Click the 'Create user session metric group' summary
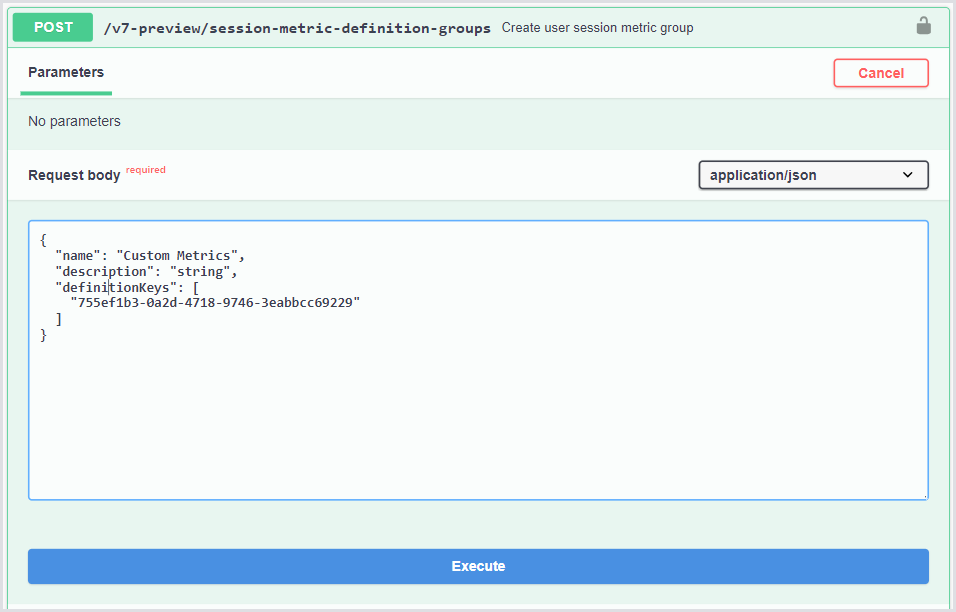956x612 pixels. [x=597, y=28]
